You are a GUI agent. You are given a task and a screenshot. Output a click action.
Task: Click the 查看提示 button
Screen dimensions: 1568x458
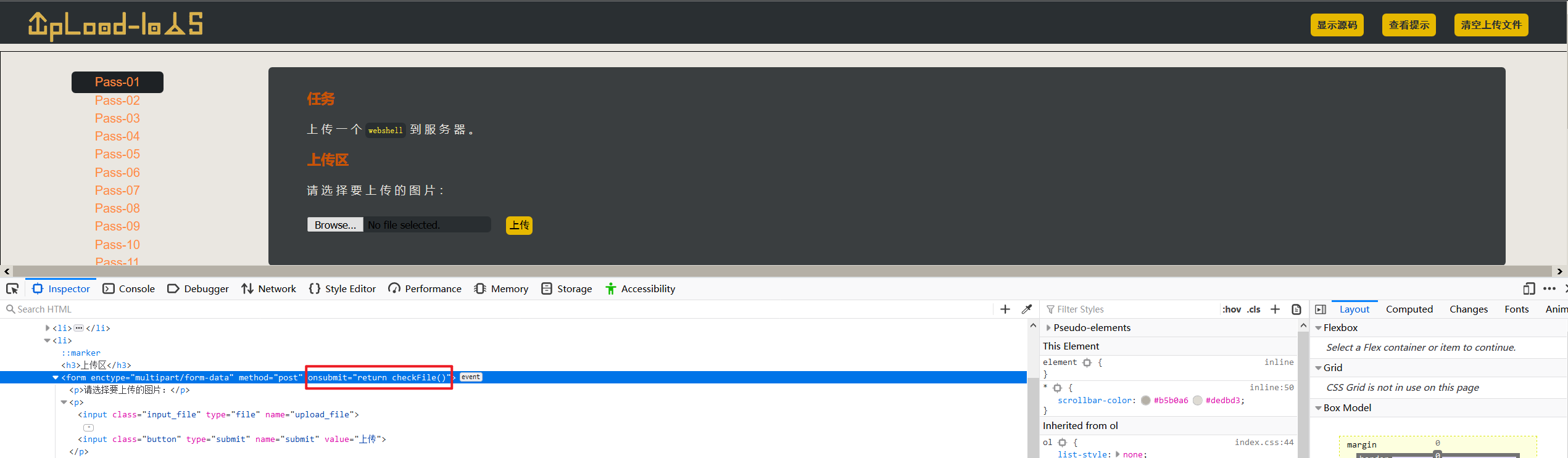click(1409, 25)
